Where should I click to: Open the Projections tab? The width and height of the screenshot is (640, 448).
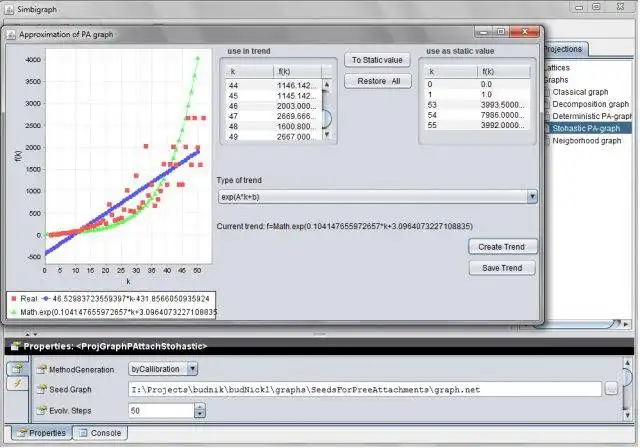click(564, 49)
